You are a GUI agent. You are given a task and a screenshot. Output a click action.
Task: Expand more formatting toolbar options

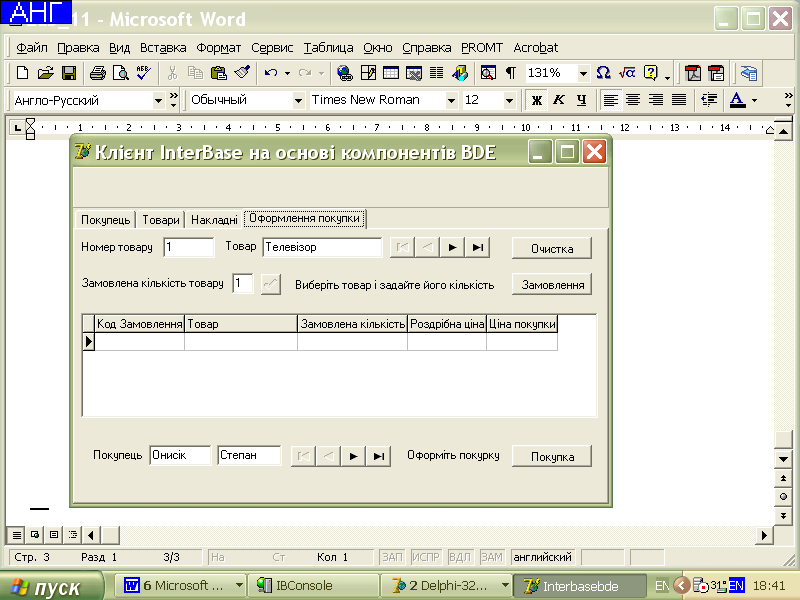coord(788,100)
